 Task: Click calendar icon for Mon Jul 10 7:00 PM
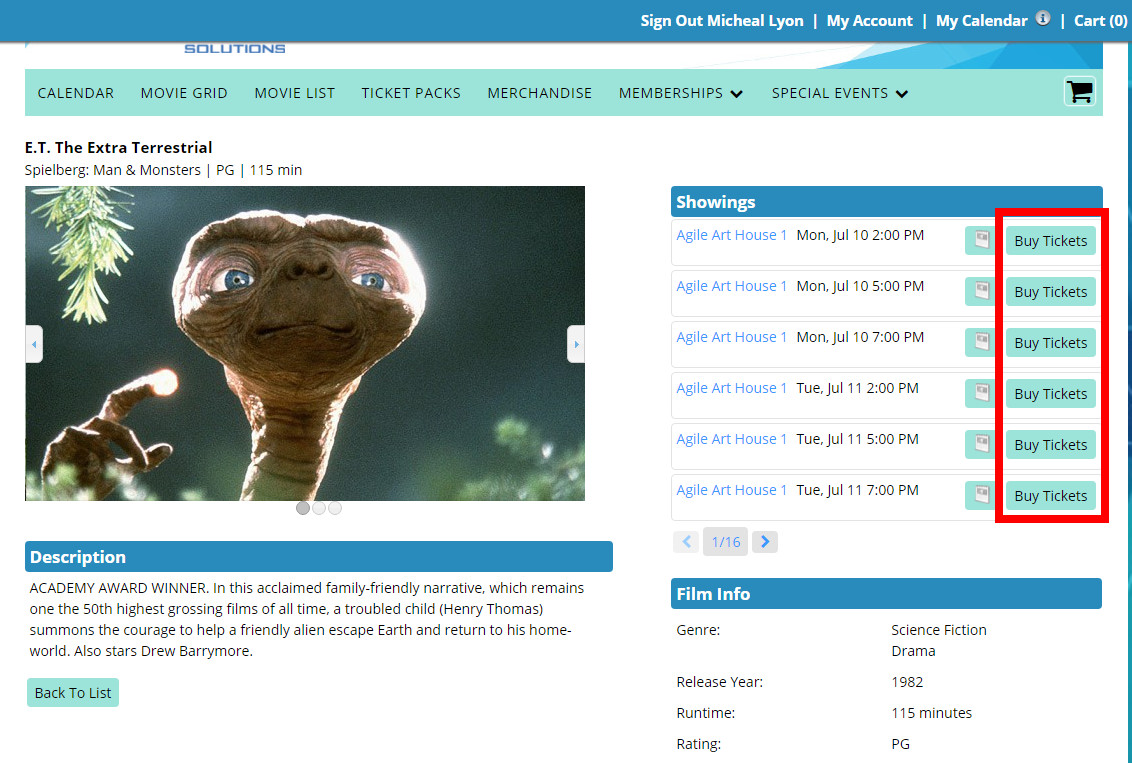point(980,342)
